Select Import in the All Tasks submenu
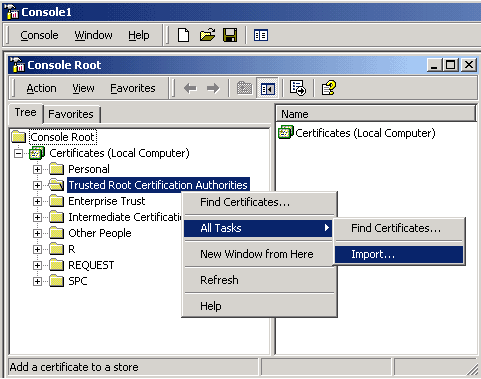481x379 pixels. [x=399, y=254]
